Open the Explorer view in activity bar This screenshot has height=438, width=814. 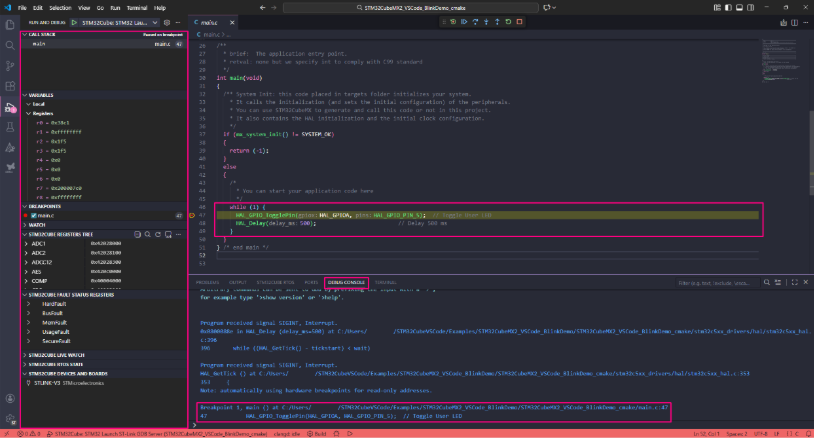pos(11,23)
